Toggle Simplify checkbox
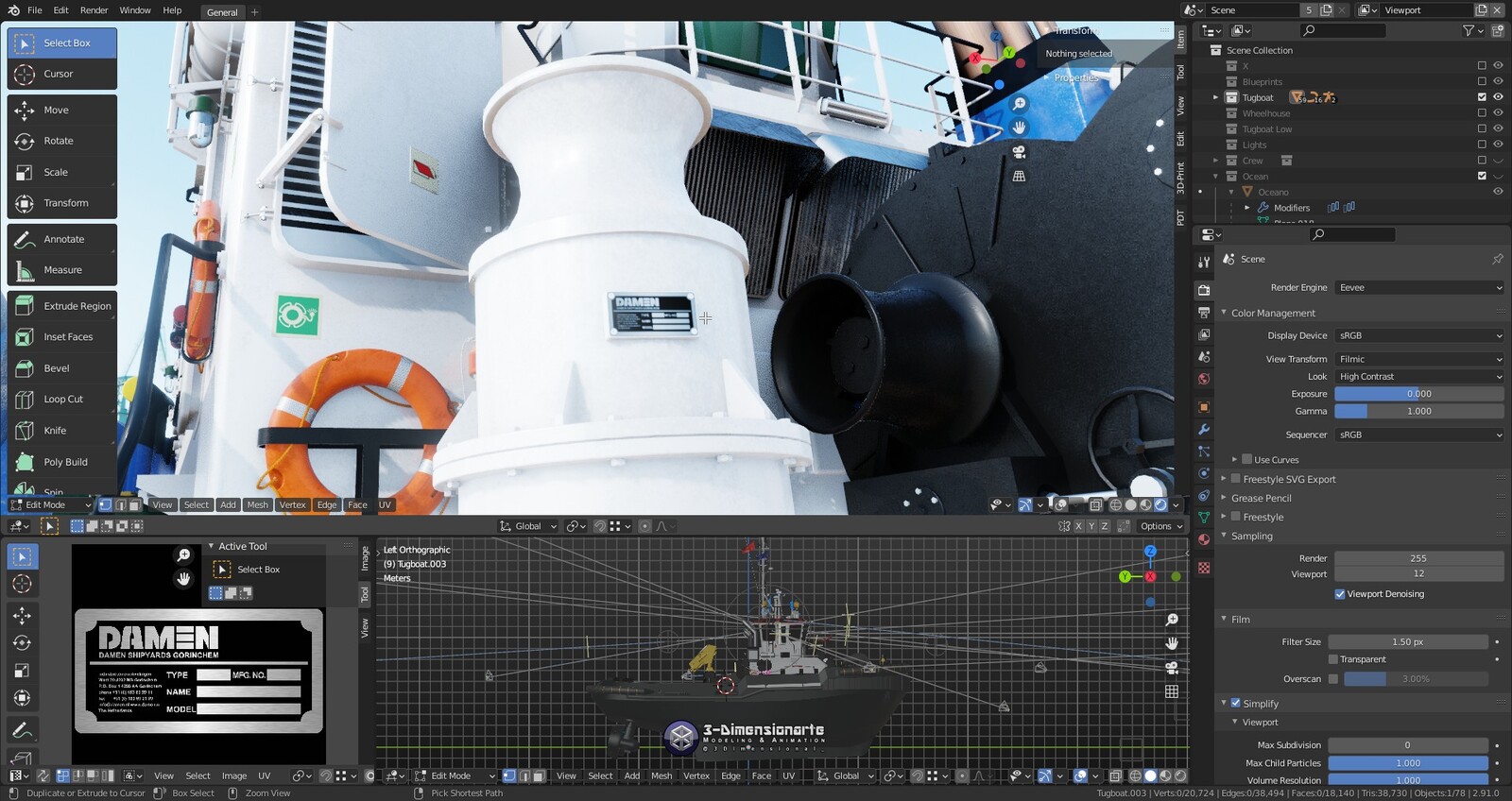This screenshot has height=801, width=1512. click(x=1236, y=703)
